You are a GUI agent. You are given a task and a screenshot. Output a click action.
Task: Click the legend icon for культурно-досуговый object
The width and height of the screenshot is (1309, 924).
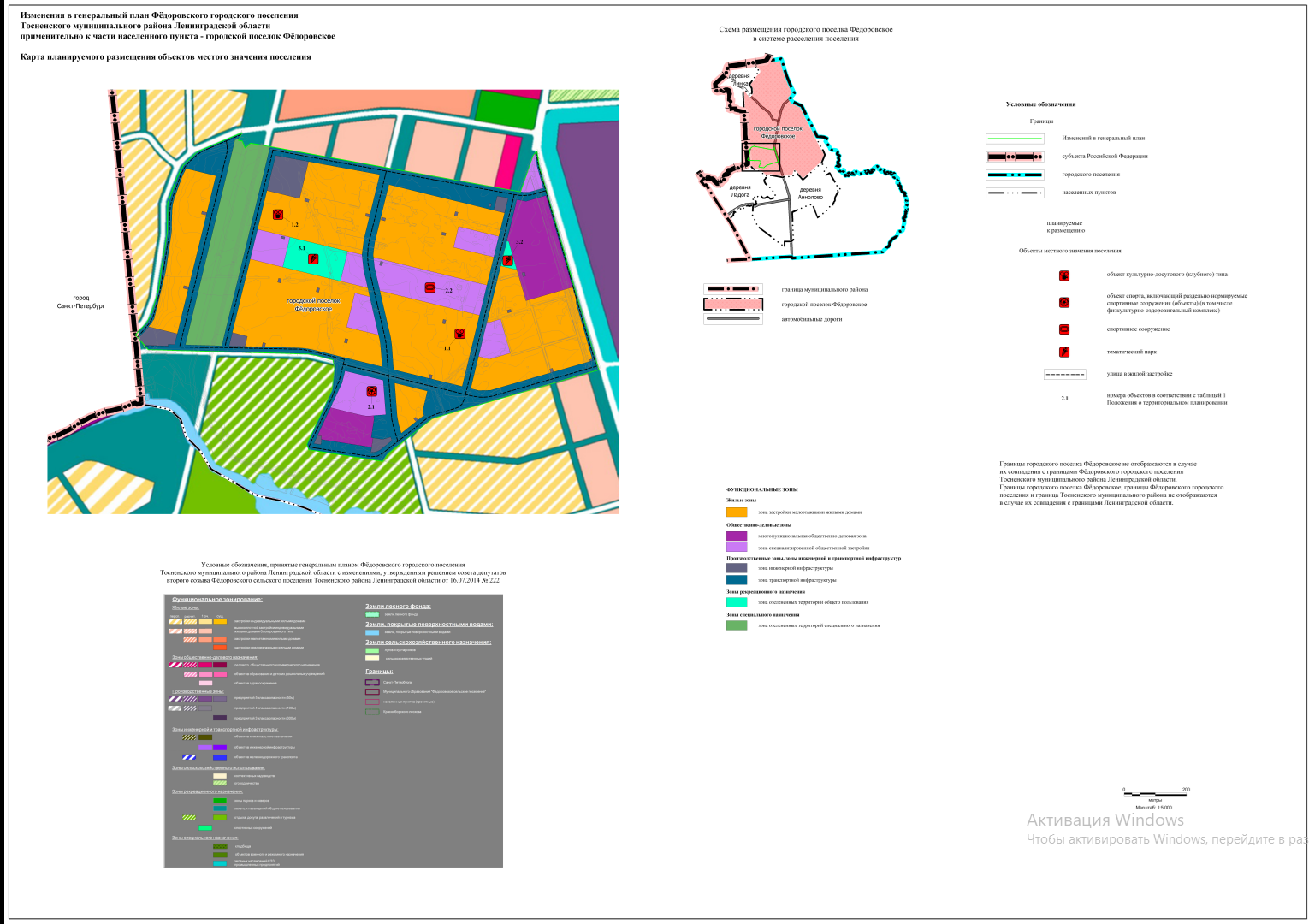(1064, 275)
